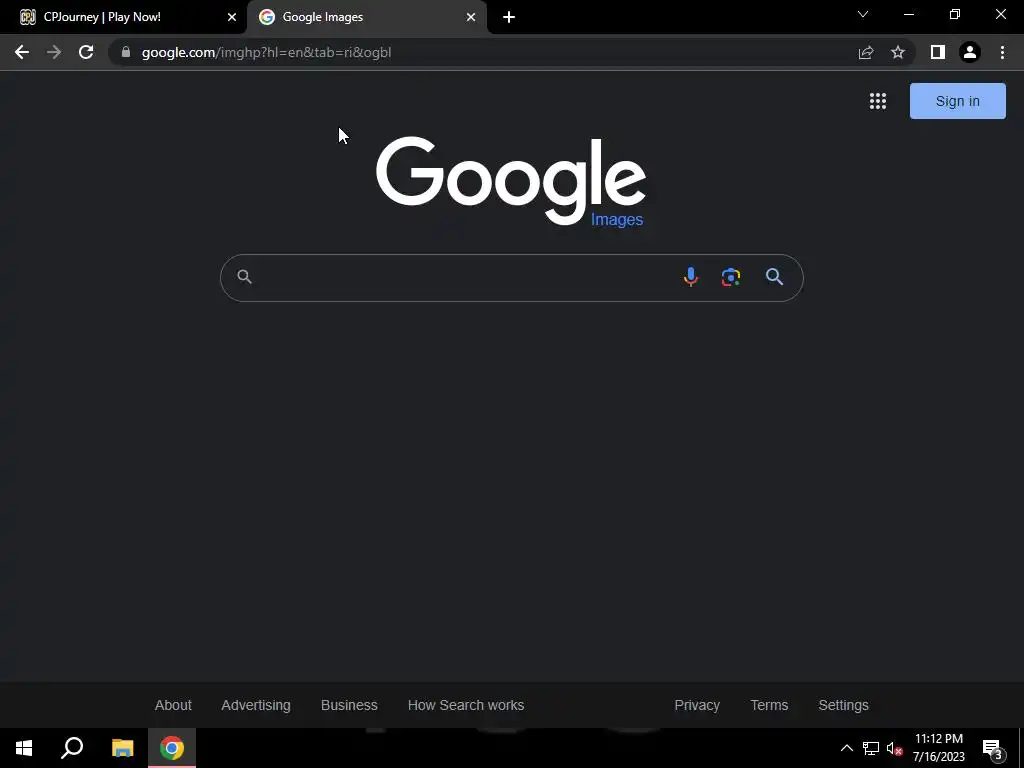Close the Google Images tab
1024x768 pixels.
click(x=471, y=17)
